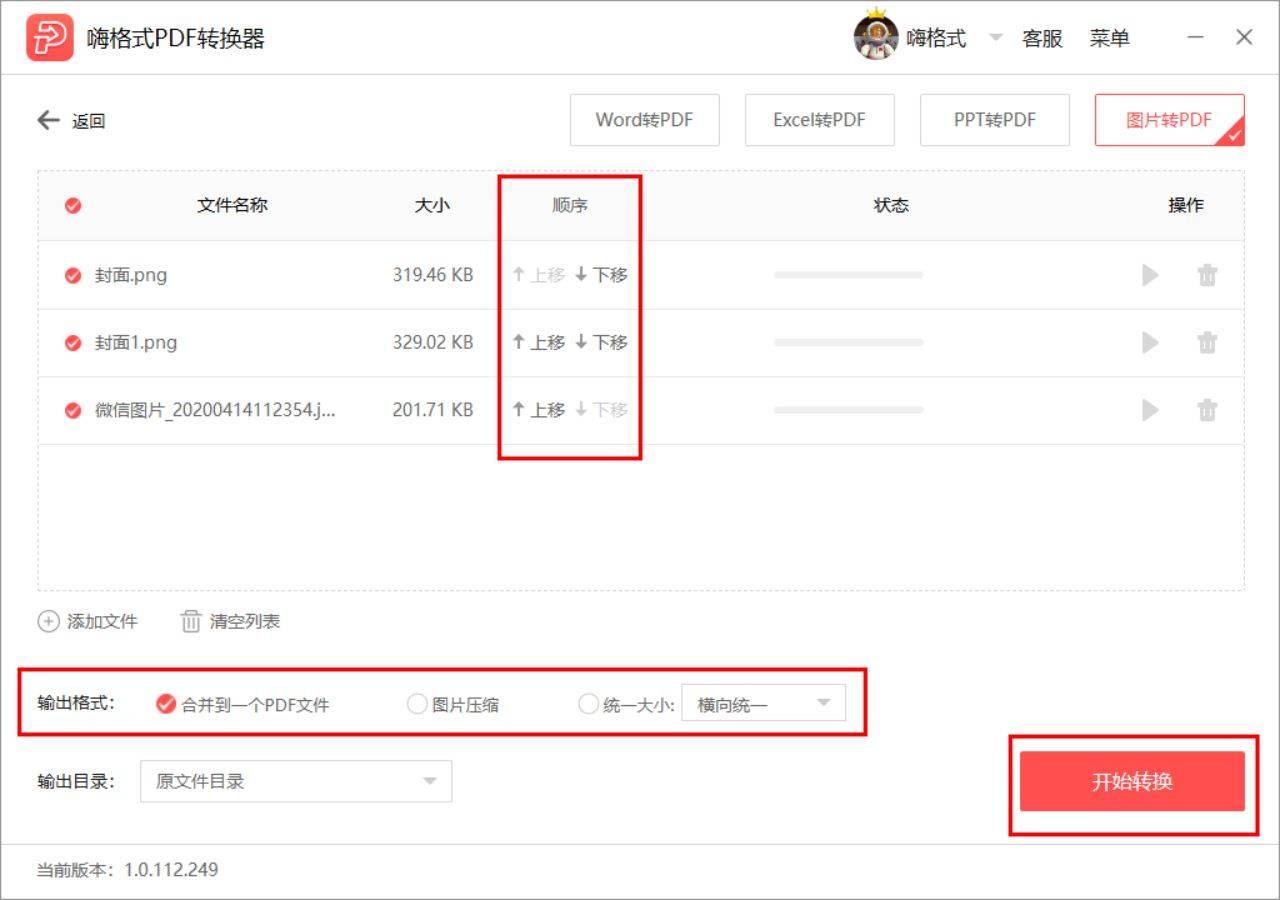The height and width of the screenshot is (900, 1280).
Task: Select the 图片压缩 radio option
Action: [417, 704]
